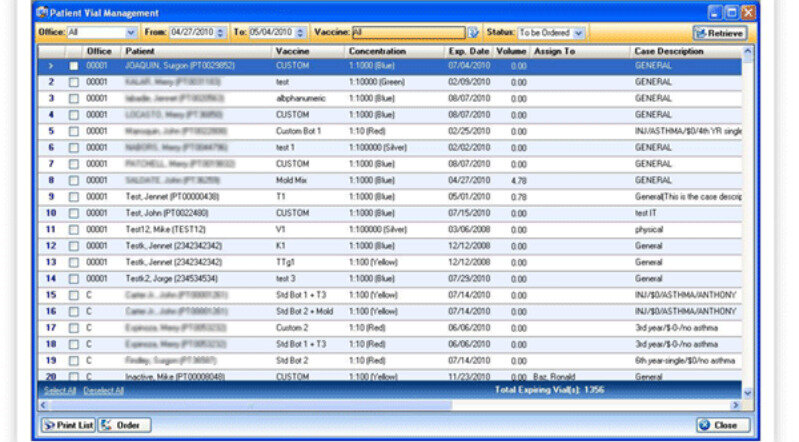Open the Office dropdown

pyautogui.click(x=131, y=33)
